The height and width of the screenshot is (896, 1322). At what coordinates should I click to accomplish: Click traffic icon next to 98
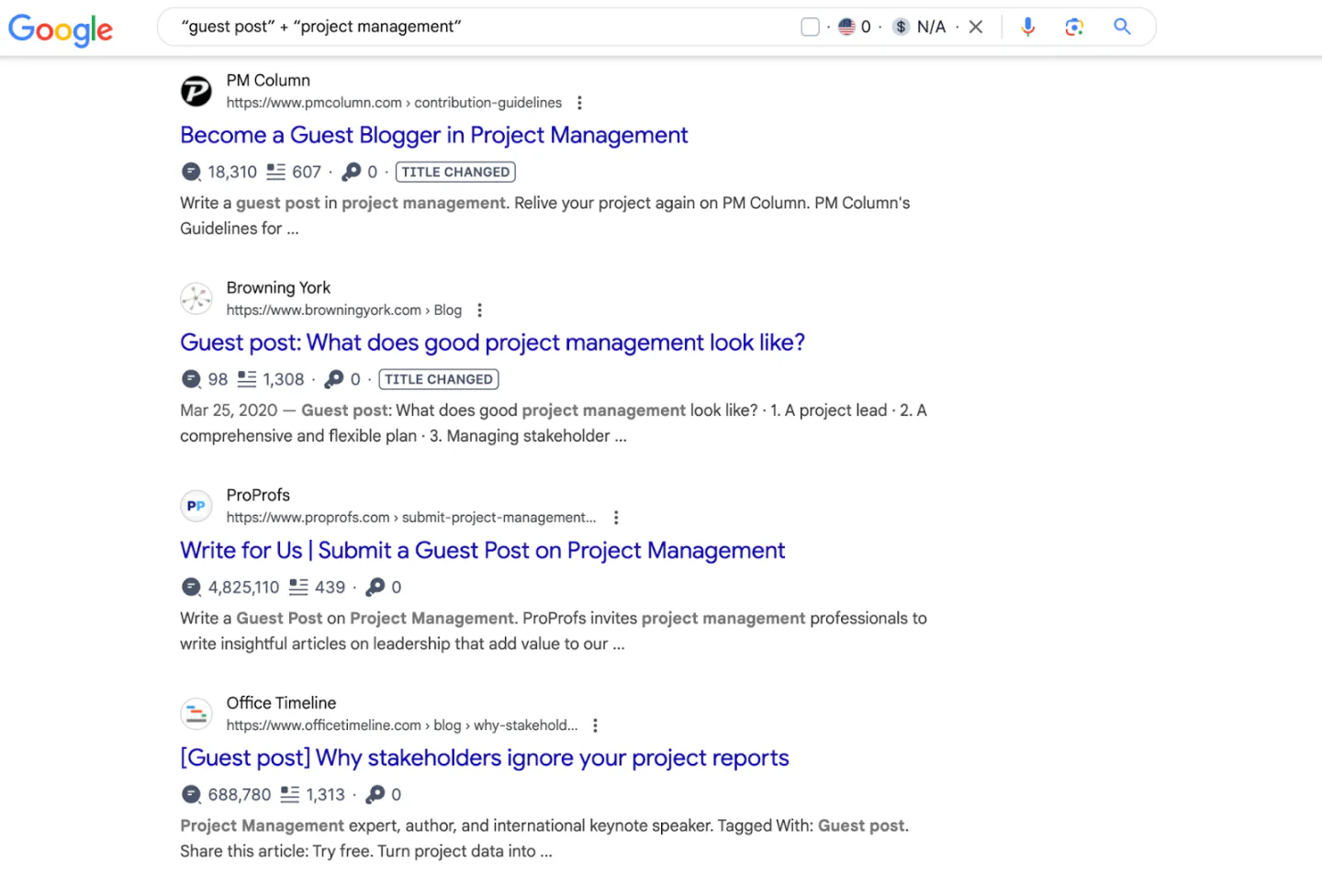(191, 379)
